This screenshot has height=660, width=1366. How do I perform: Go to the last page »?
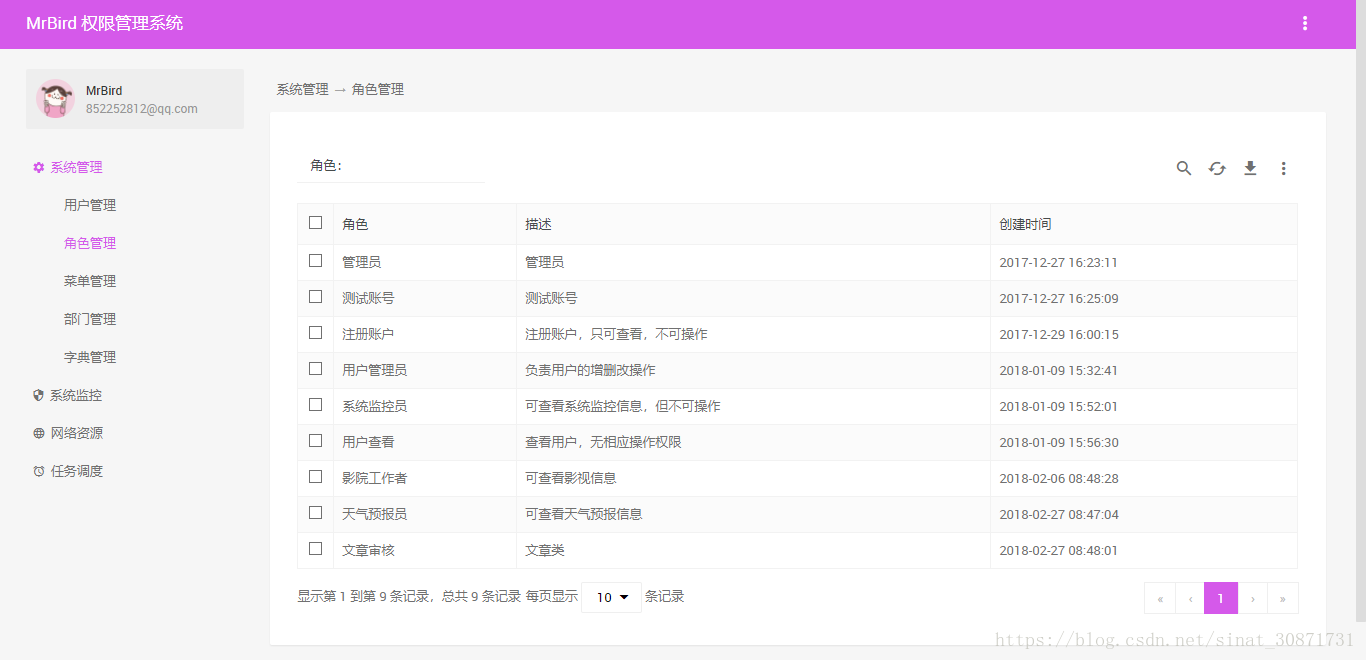1282,598
